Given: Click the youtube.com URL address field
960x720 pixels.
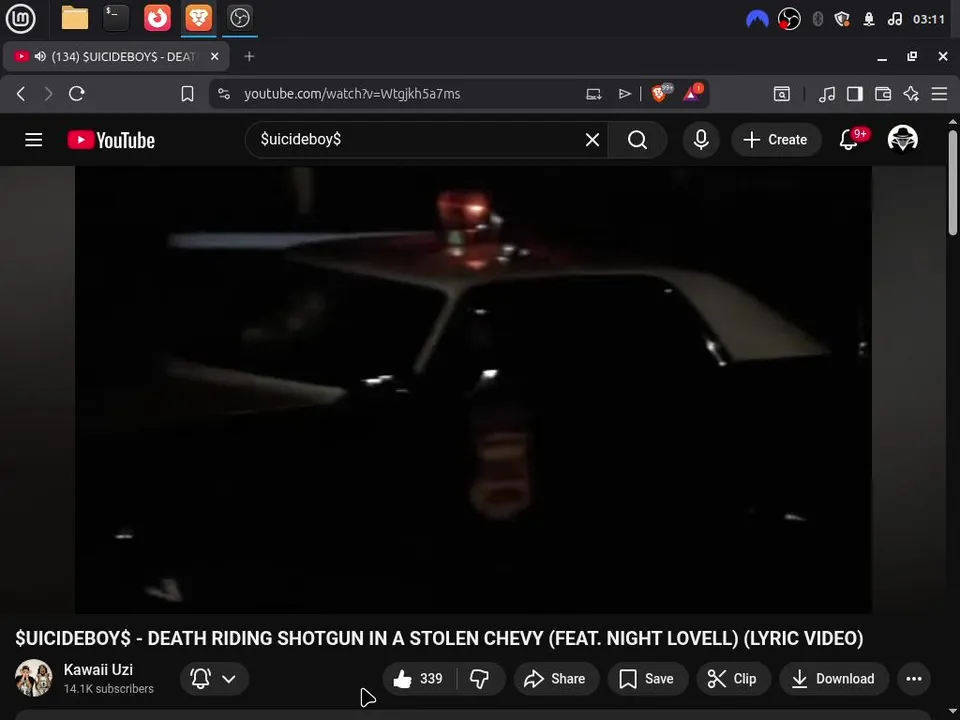Looking at the screenshot, I should click(352, 94).
